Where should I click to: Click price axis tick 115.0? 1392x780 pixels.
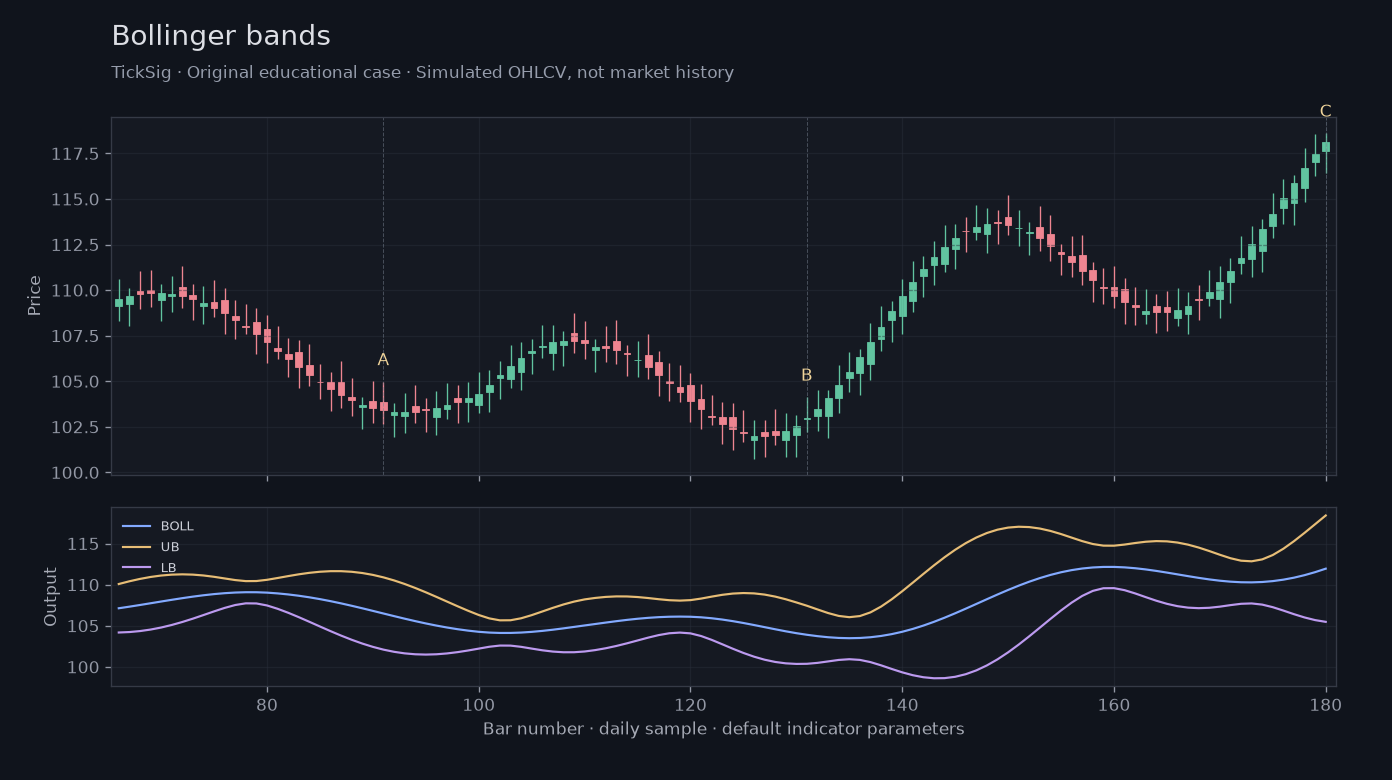(75, 200)
